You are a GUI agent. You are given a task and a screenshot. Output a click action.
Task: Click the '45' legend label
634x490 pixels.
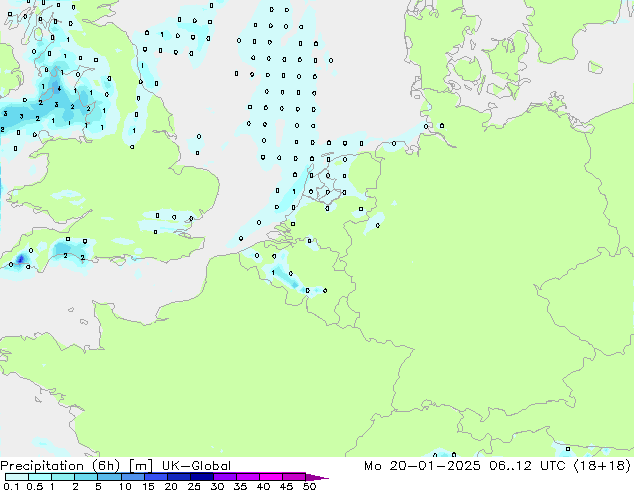coord(286,486)
